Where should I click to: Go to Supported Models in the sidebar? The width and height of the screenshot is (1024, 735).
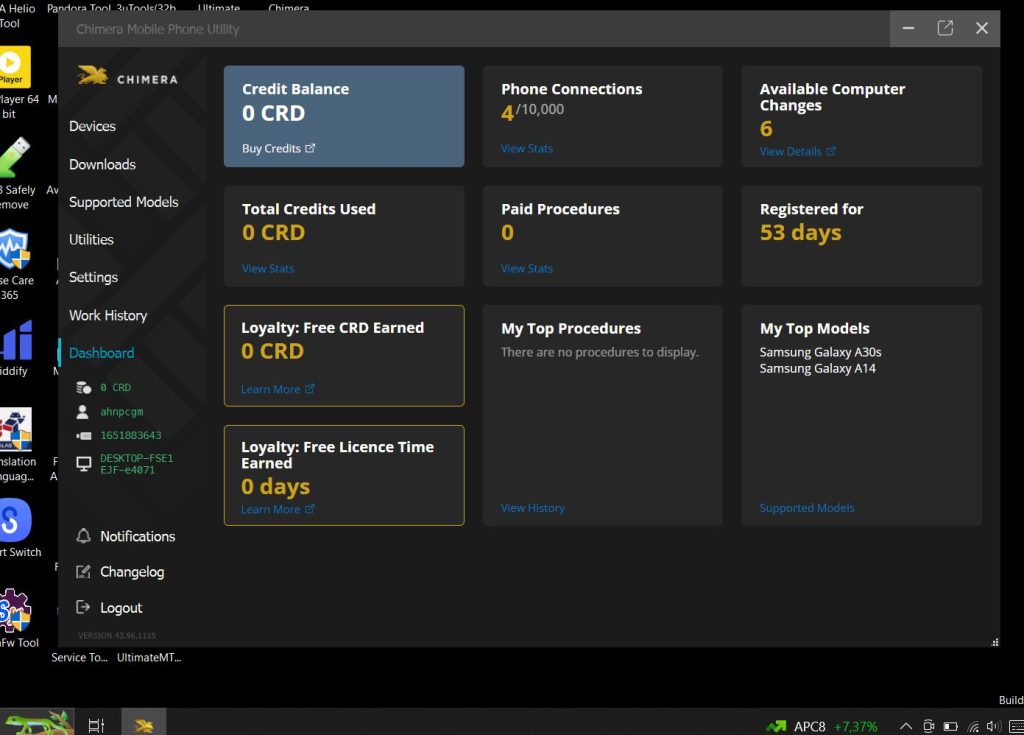tap(123, 202)
